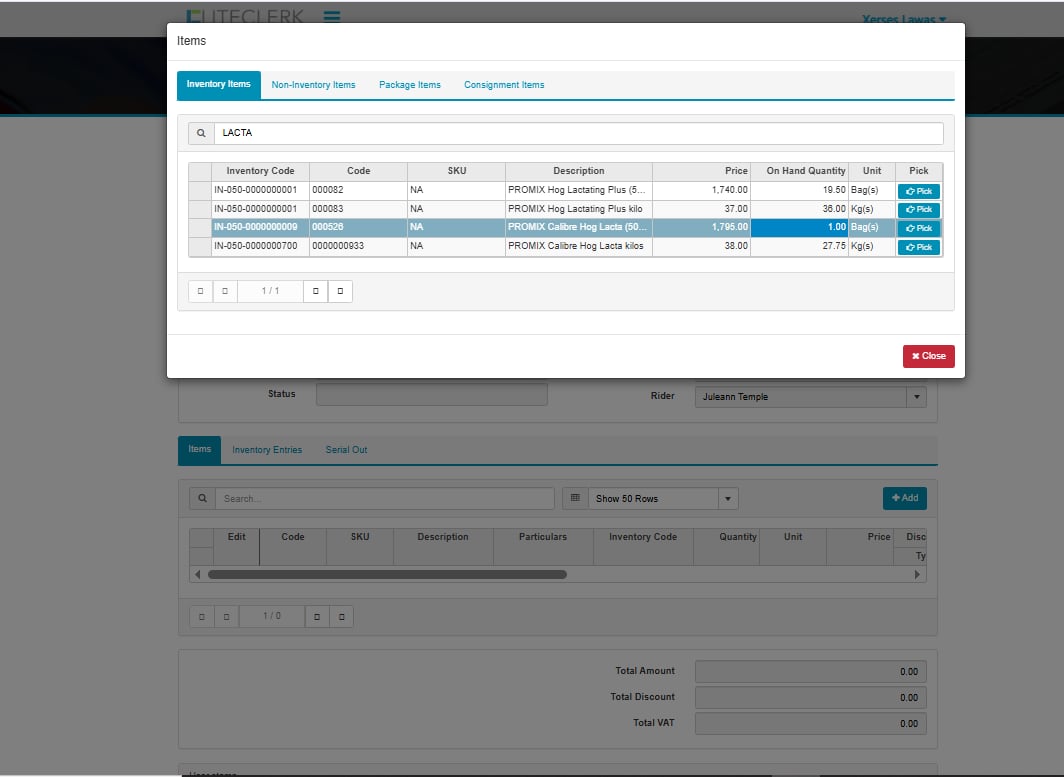1064x777 pixels.
Task: Select the row selector of code 000082
Action: click(x=200, y=191)
